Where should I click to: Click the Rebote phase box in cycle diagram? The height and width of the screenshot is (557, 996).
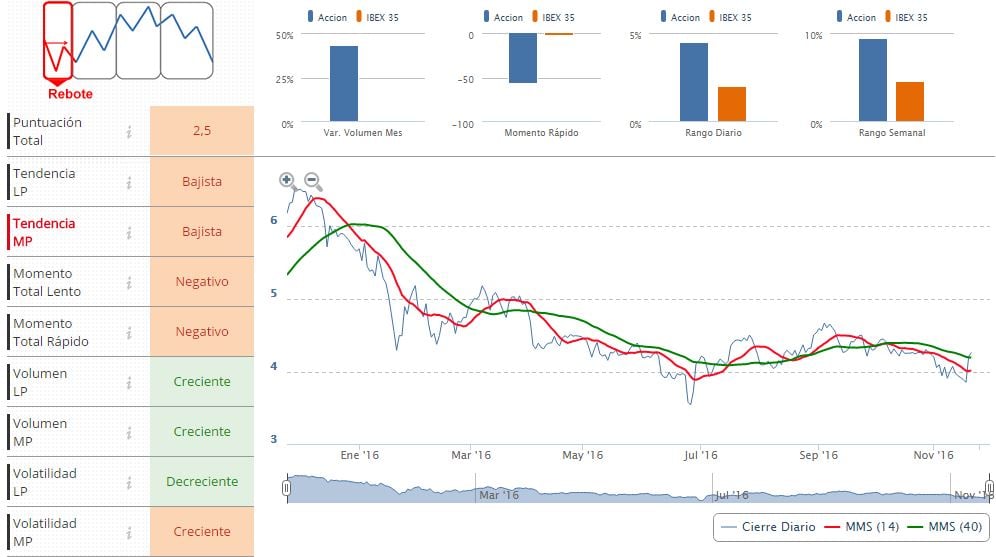pyautogui.click(x=58, y=42)
